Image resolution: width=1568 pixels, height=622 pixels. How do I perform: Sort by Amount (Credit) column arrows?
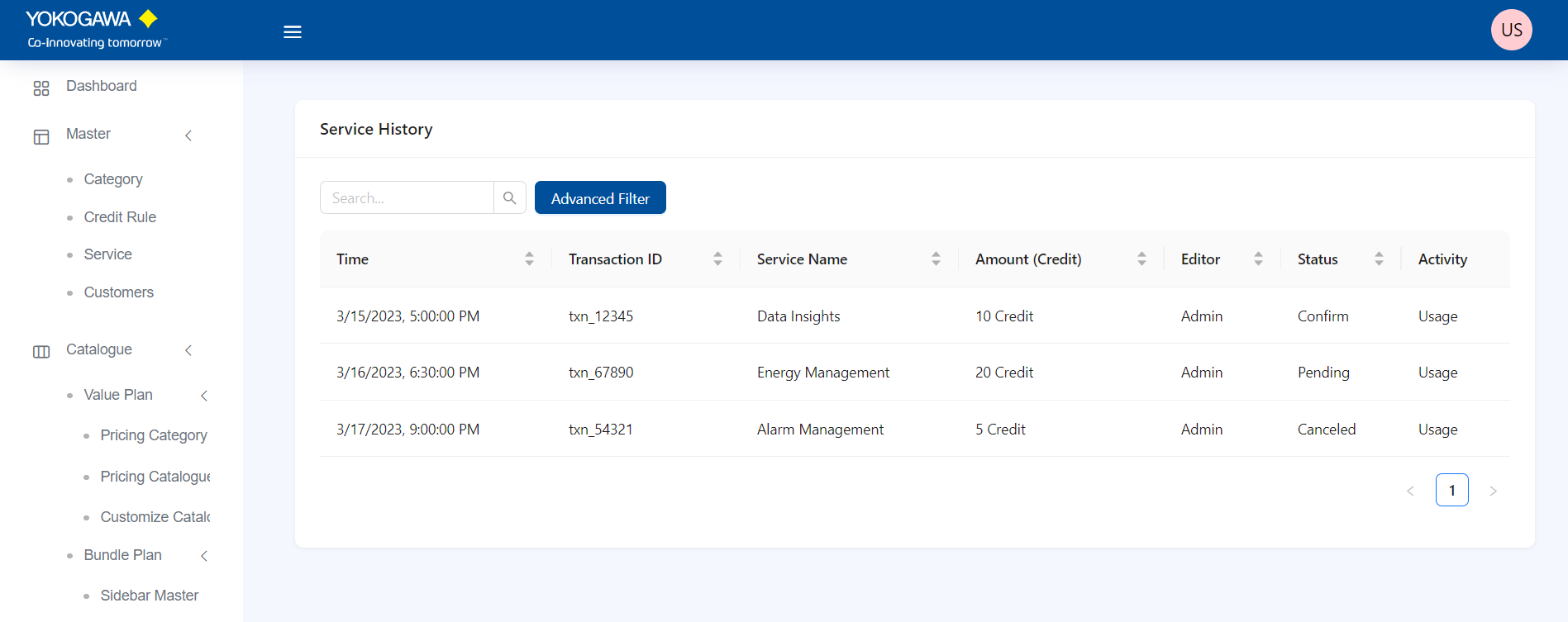(x=1141, y=259)
